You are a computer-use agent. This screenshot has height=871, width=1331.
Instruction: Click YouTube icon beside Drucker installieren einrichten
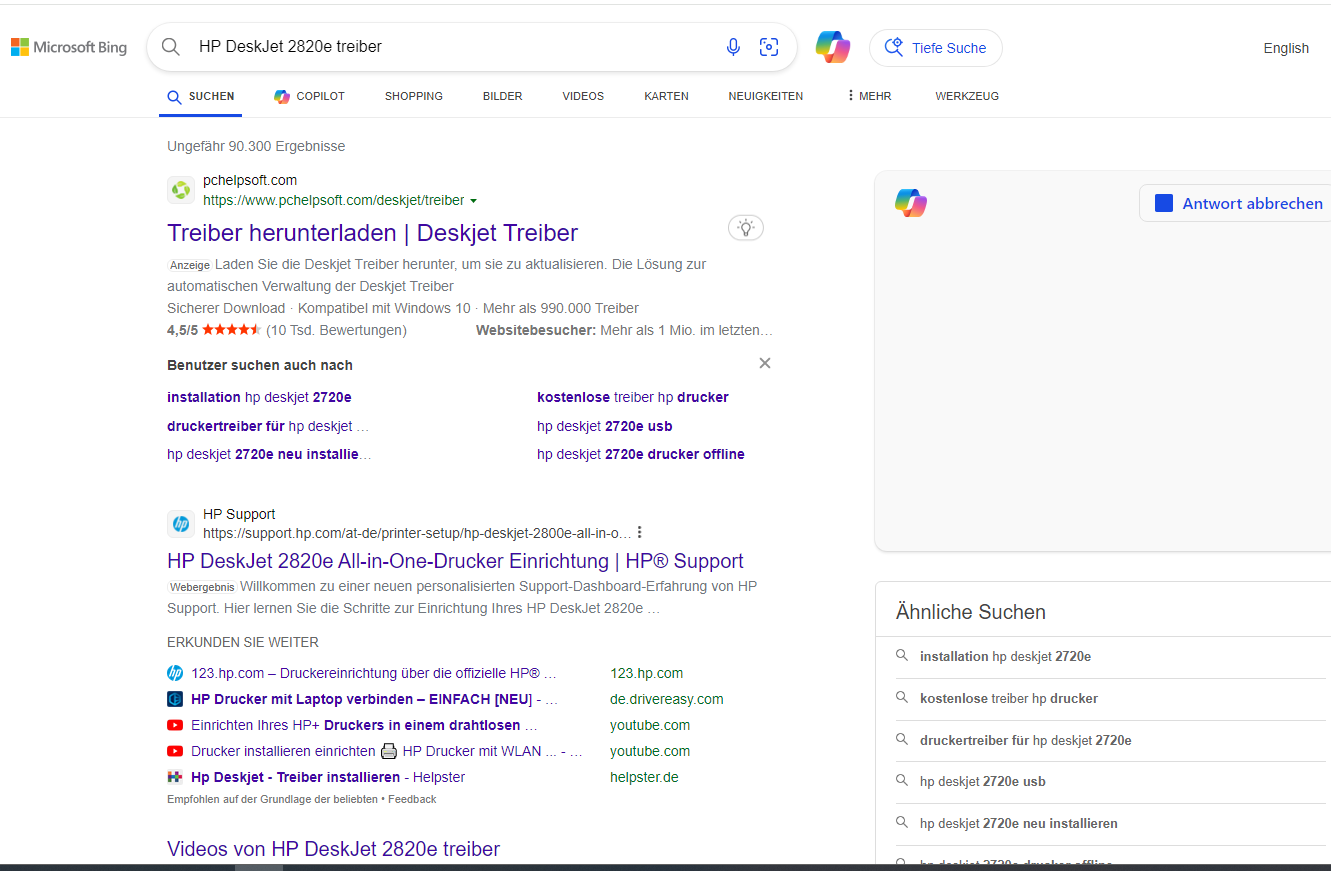(175, 751)
